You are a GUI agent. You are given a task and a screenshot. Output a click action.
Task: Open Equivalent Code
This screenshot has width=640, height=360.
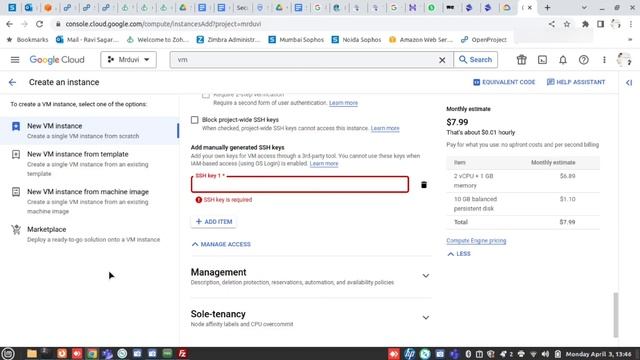tap(504, 82)
